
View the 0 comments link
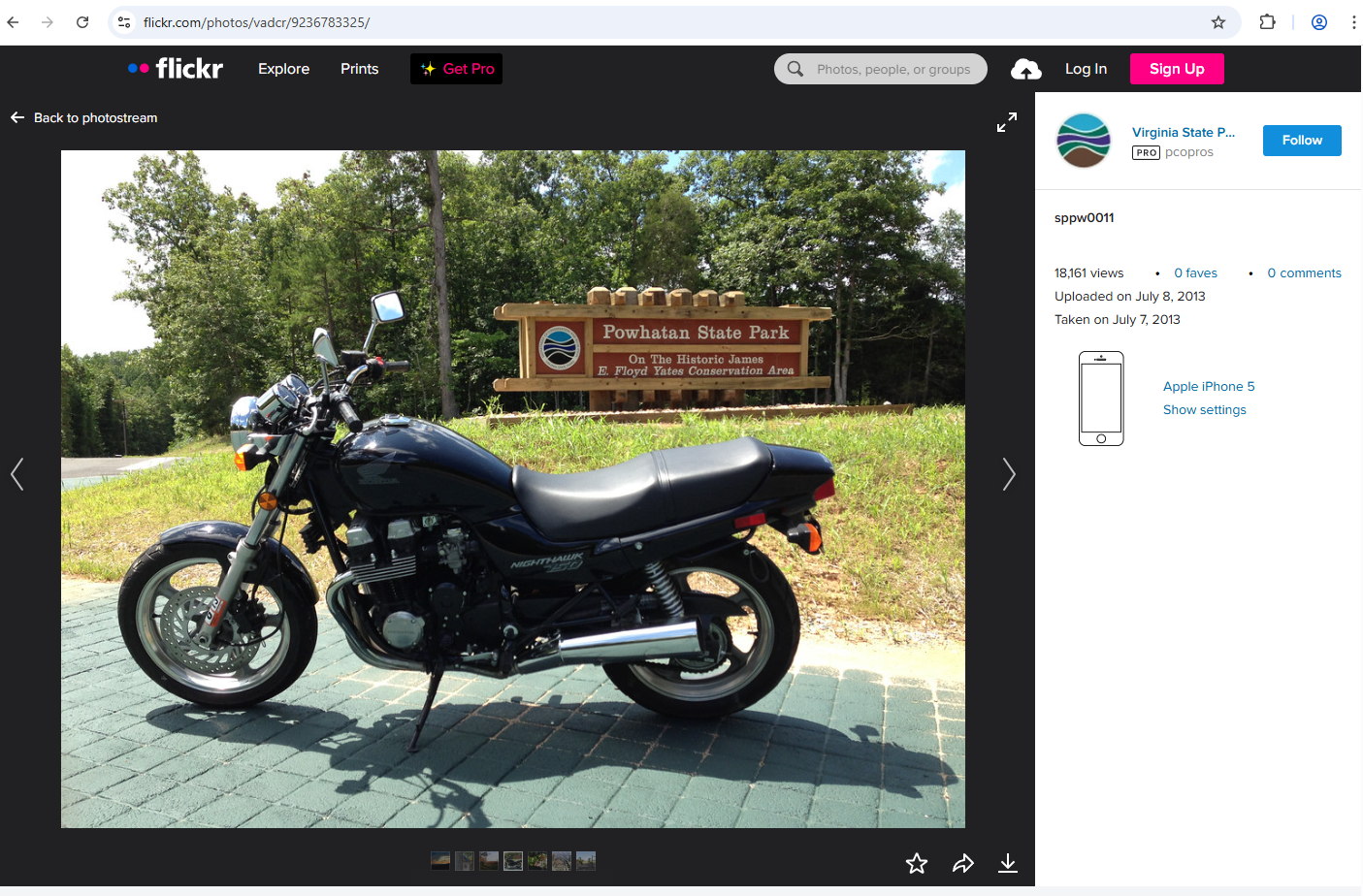click(1304, 272)
